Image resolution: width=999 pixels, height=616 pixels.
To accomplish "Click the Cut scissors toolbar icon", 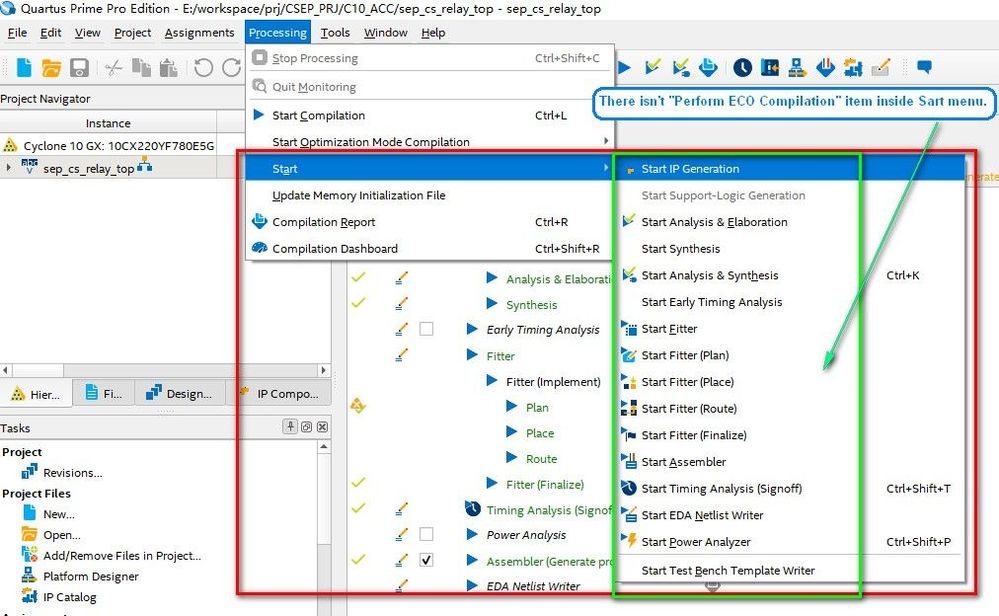I will pyautogui.click(x=113, y=68).
